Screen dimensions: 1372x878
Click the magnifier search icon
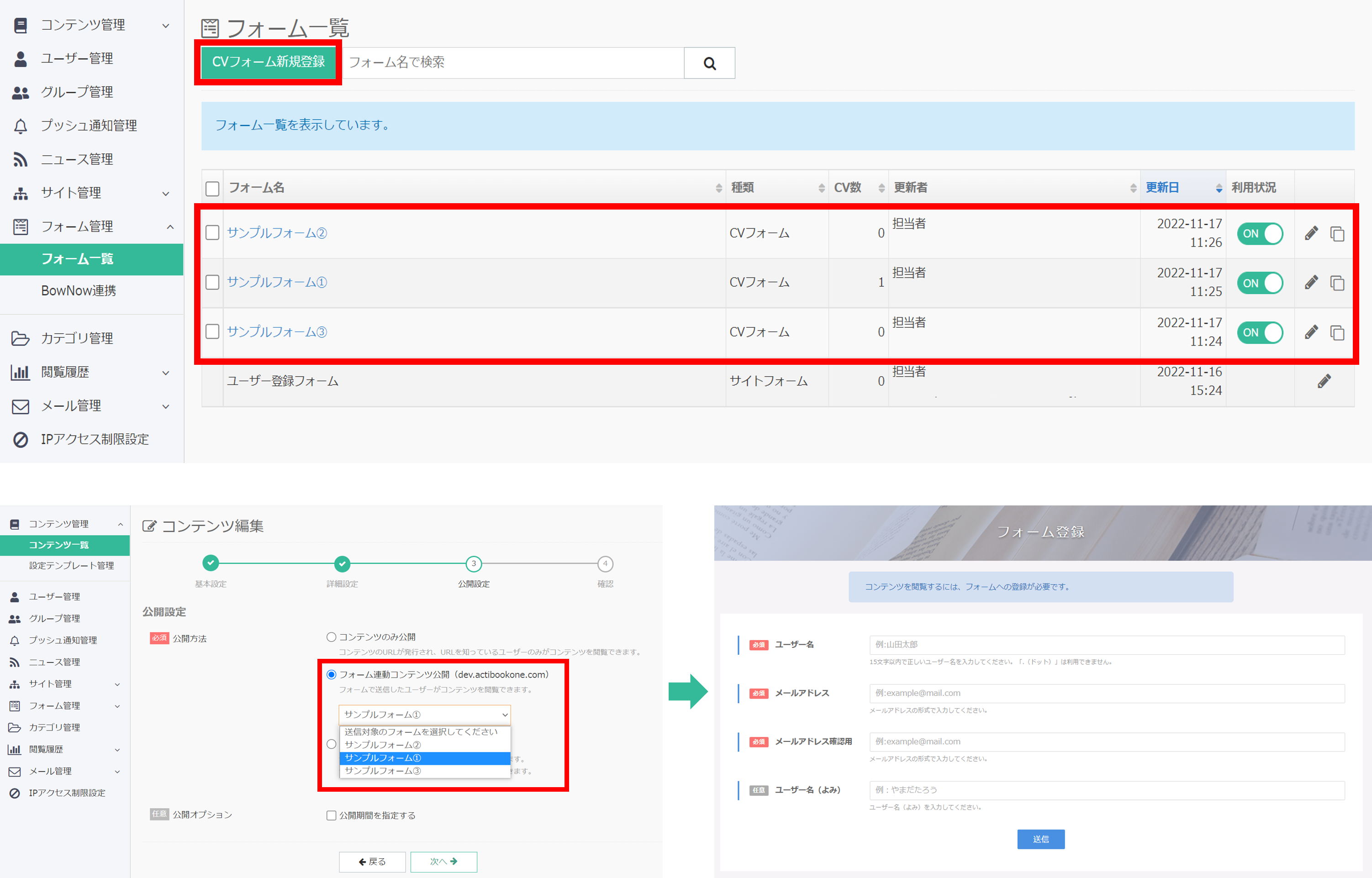coord(709,63)
